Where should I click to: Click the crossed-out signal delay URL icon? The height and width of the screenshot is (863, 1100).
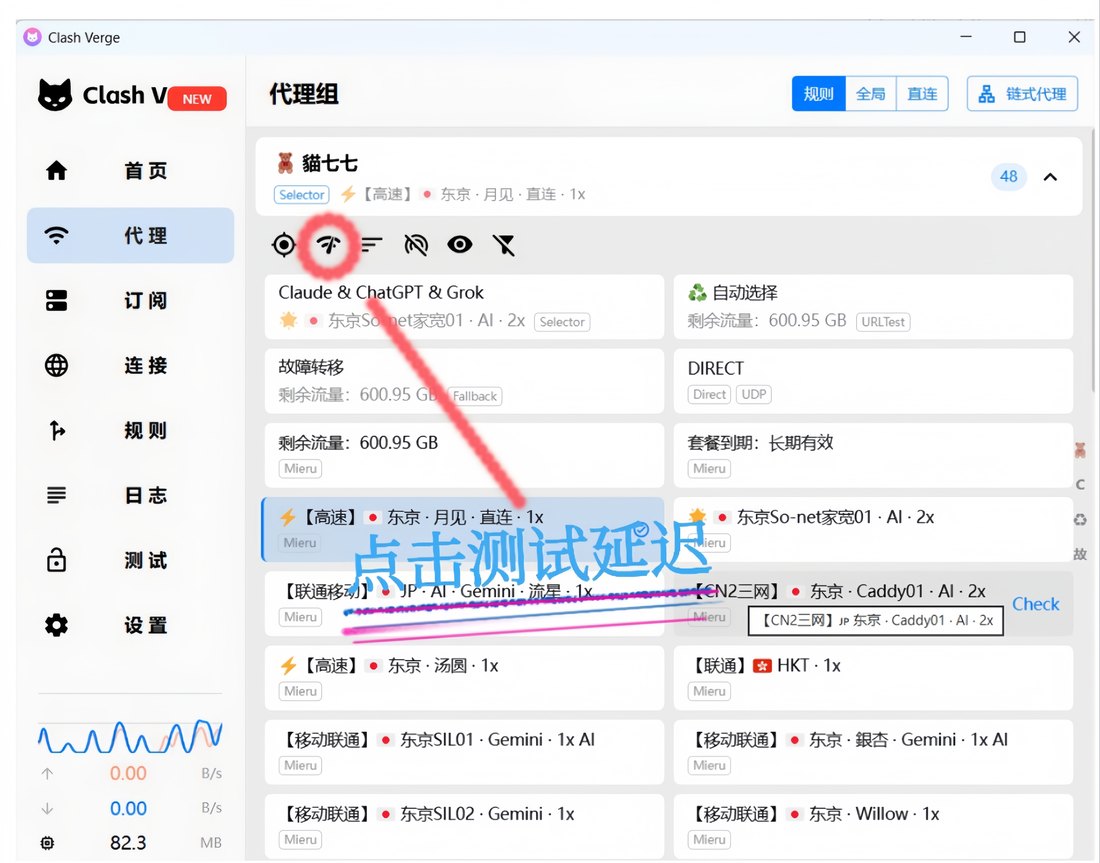pos(416,245)
